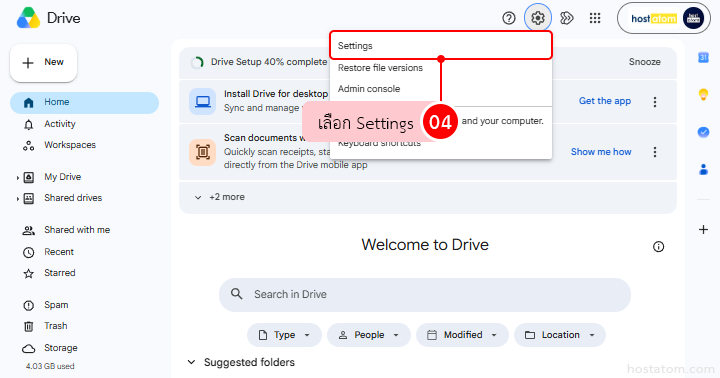Open Storage in the sidebar

click(61, 348)
